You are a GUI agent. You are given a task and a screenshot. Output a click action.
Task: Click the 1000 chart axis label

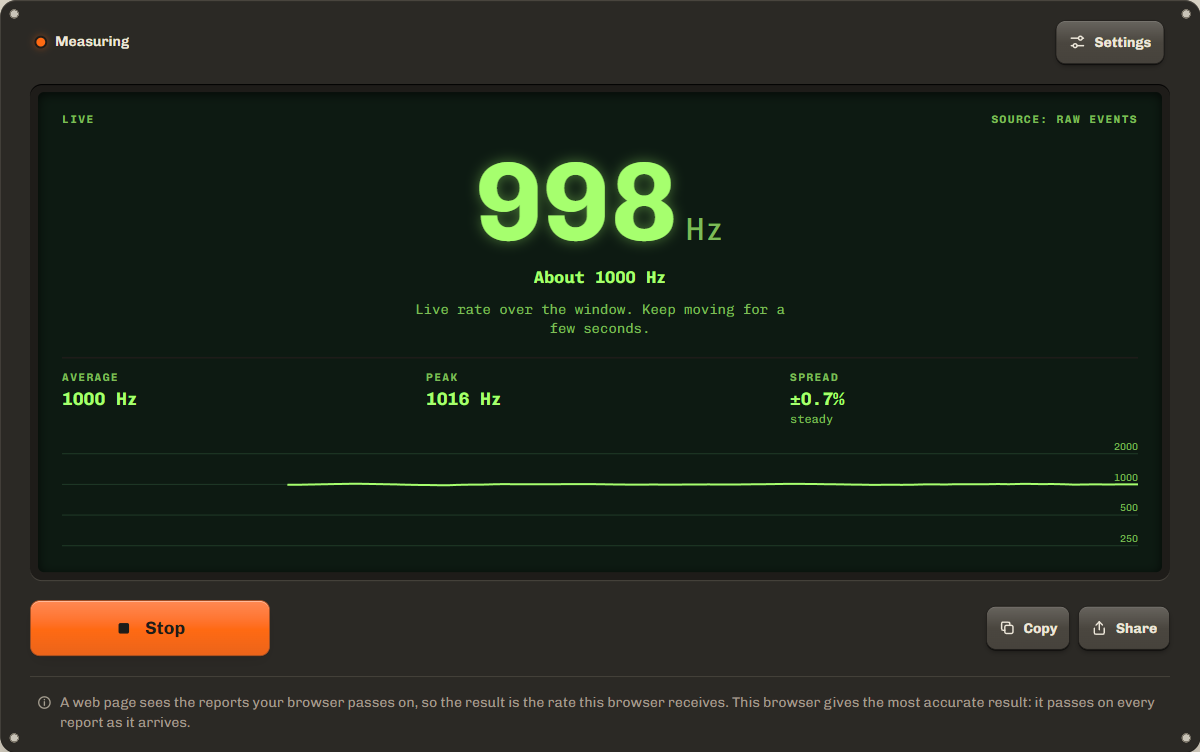[x=1126, y=477]
